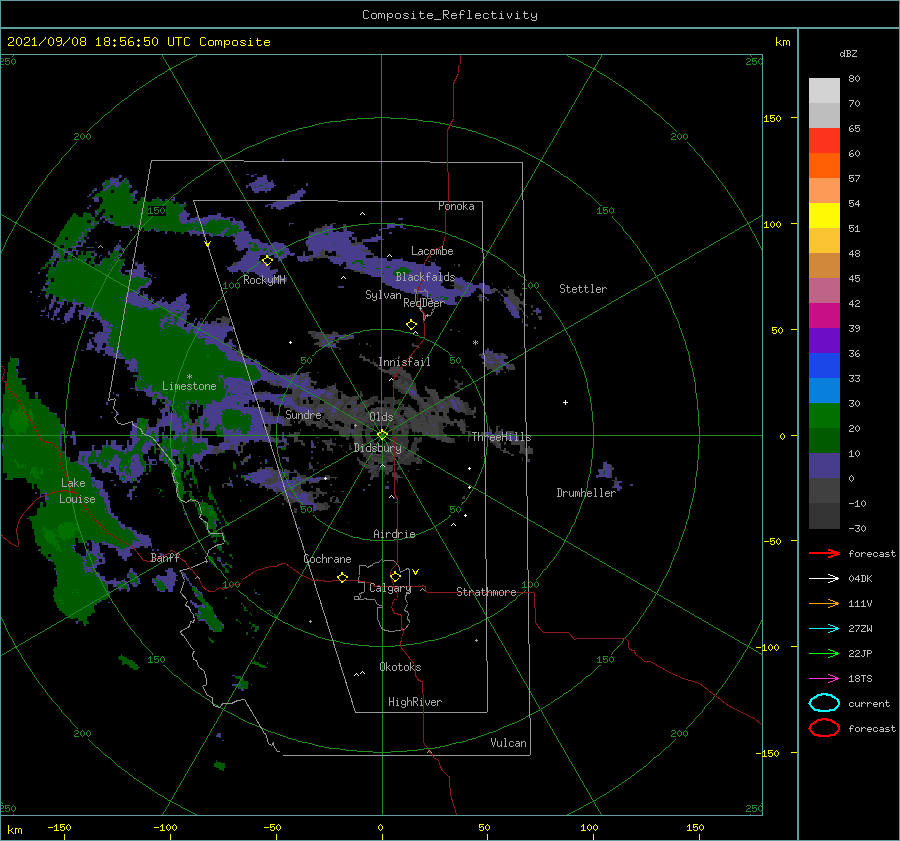The image size is (900, 841).
Task: Select the red 65 dBZ color swatch
Action: tap(824, 140)
